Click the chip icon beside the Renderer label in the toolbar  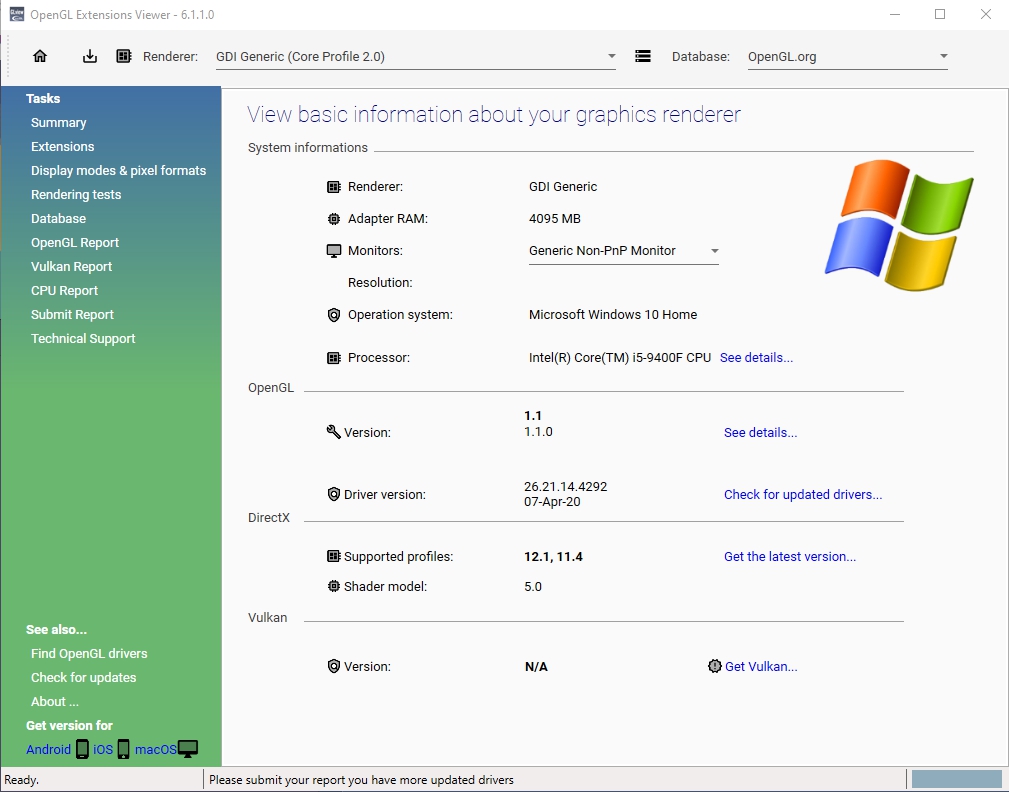click(x=124, y=56)
